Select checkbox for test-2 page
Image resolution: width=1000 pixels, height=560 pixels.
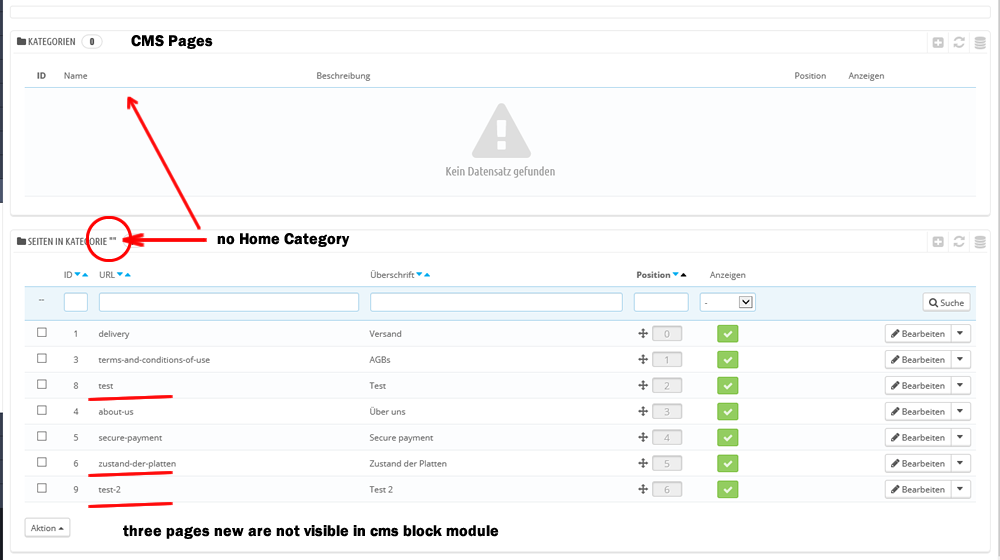[x=42, y=488]
